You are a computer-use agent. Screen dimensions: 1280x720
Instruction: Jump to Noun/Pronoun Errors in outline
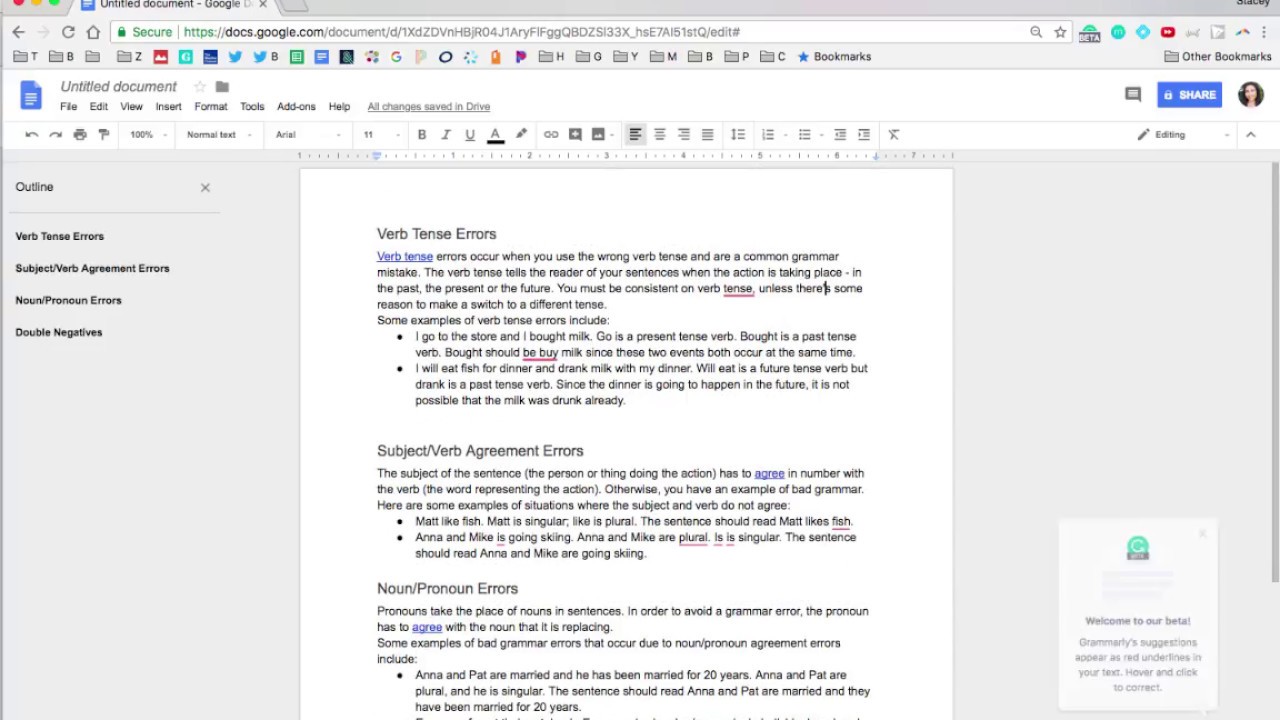(x=68, y=301)
